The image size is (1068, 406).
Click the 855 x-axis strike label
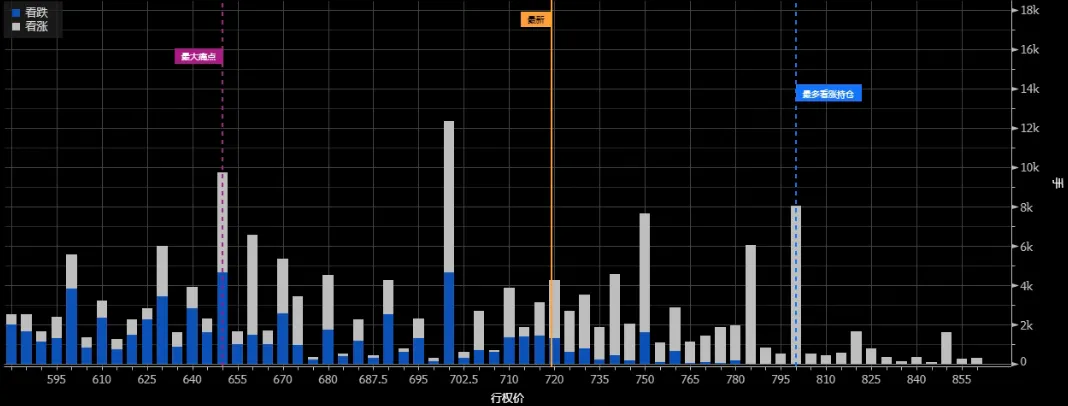coord(961,379)
